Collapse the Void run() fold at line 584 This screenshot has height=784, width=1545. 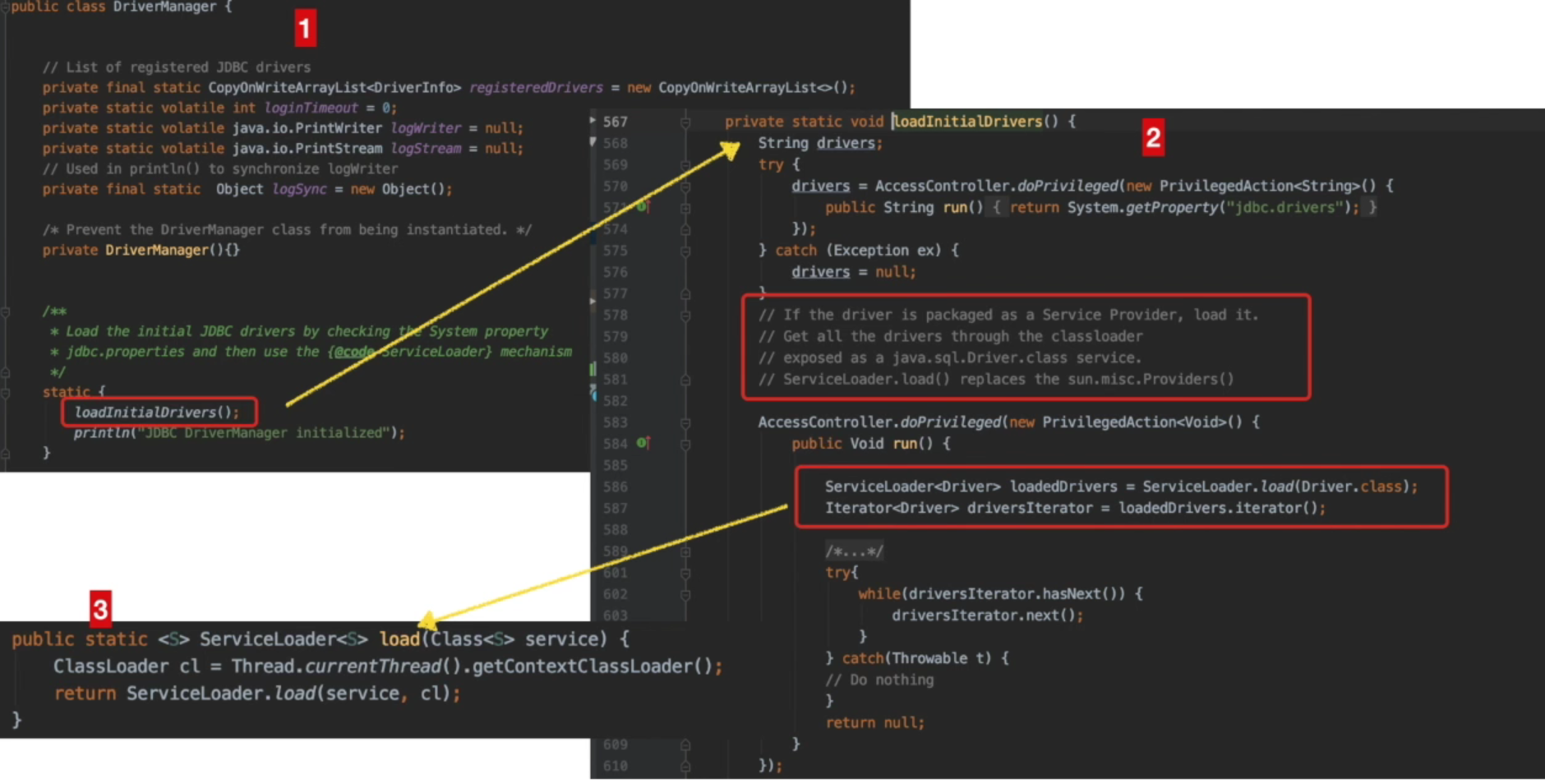685,444
